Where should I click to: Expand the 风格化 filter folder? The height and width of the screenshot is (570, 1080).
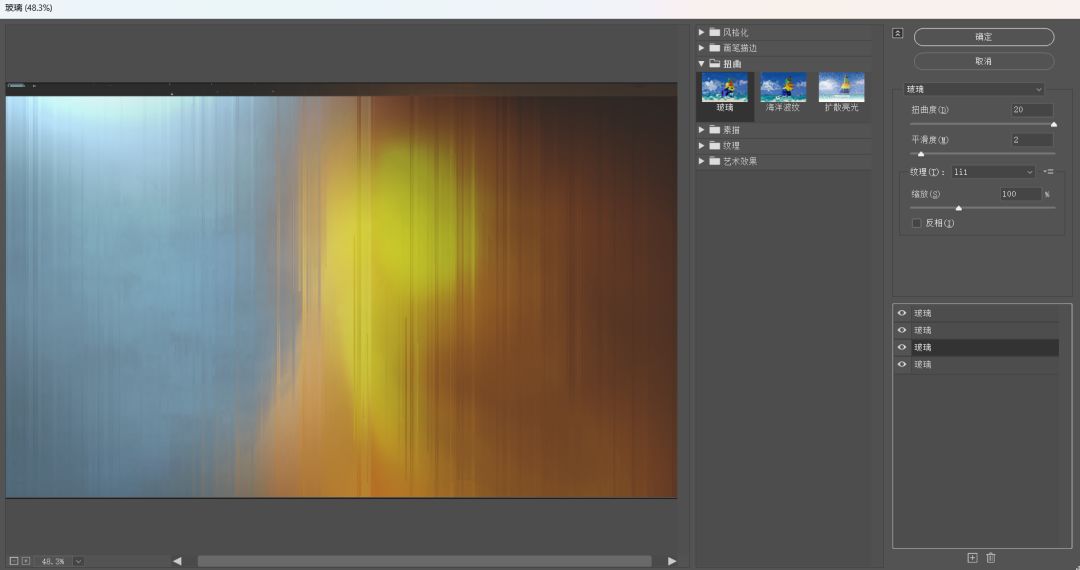(702, 32)
